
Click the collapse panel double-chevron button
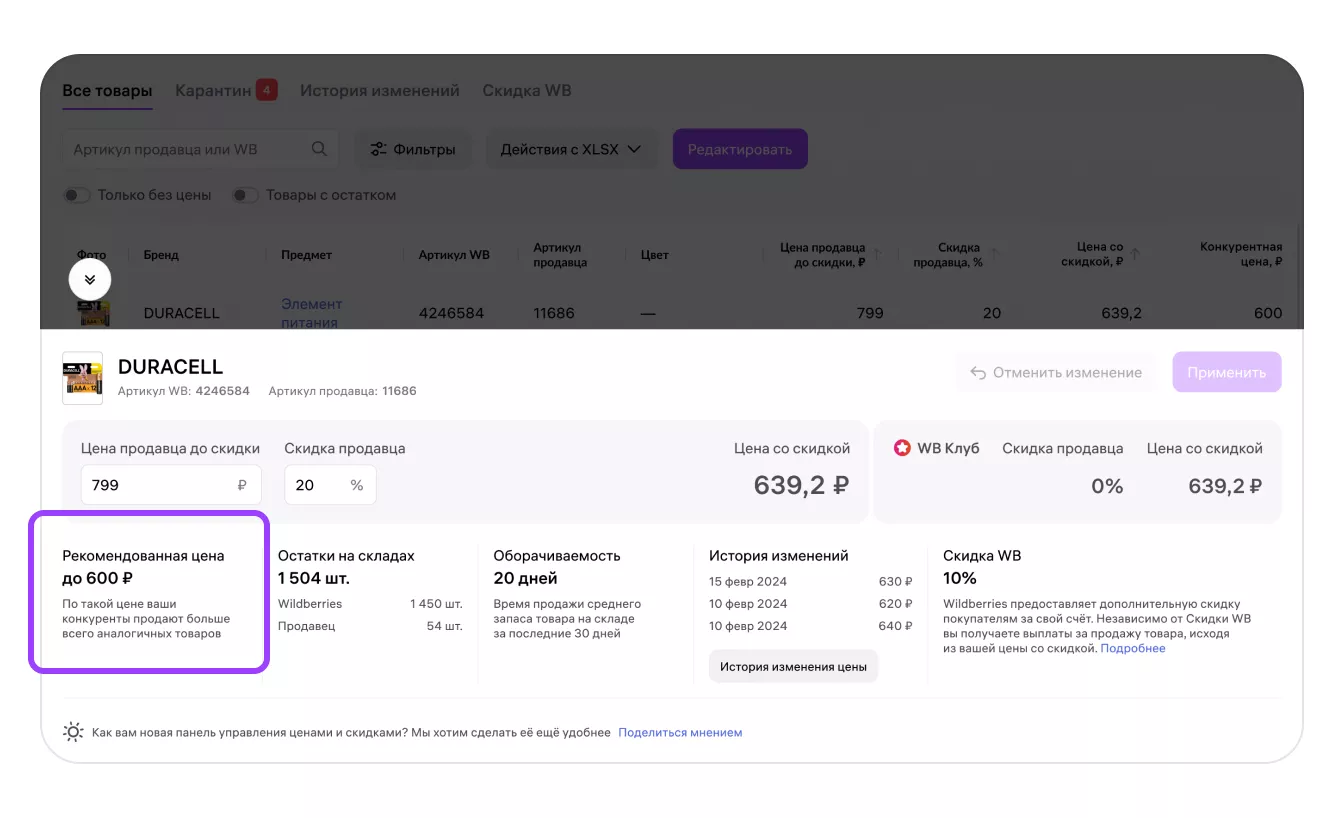(x=90, y=279)
